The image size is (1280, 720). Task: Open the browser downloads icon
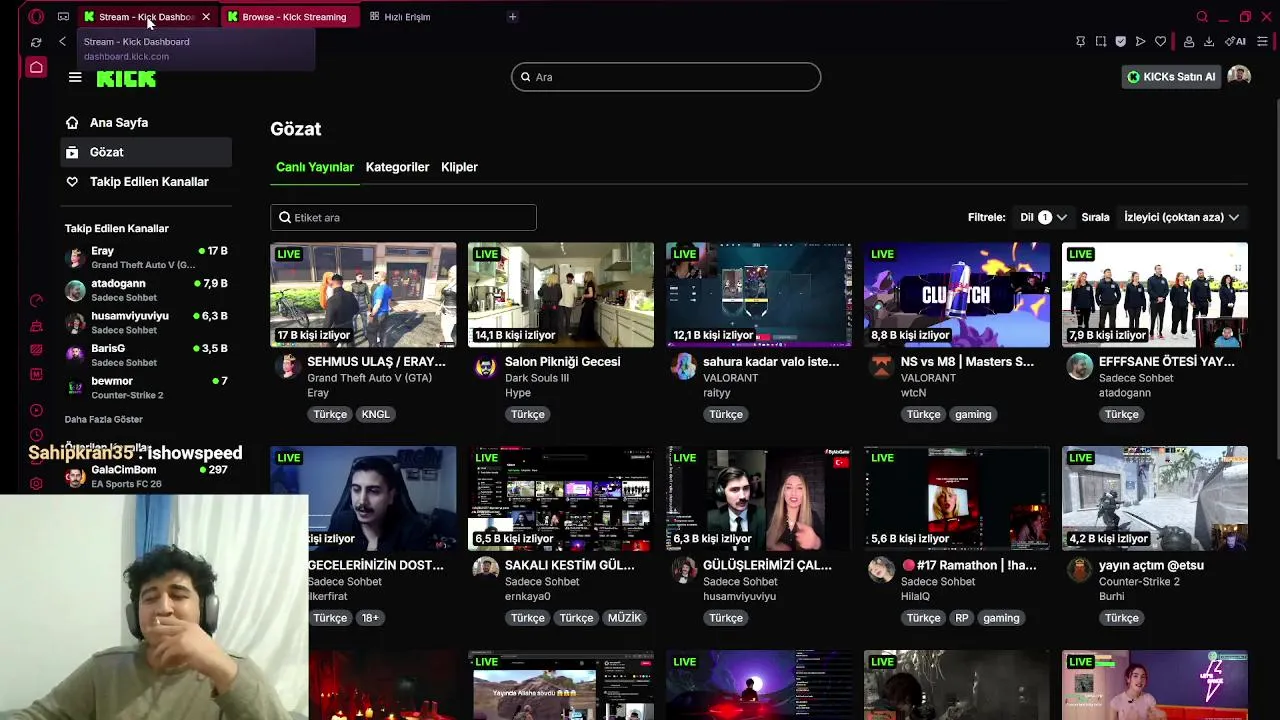click(x=1209, y=42)
